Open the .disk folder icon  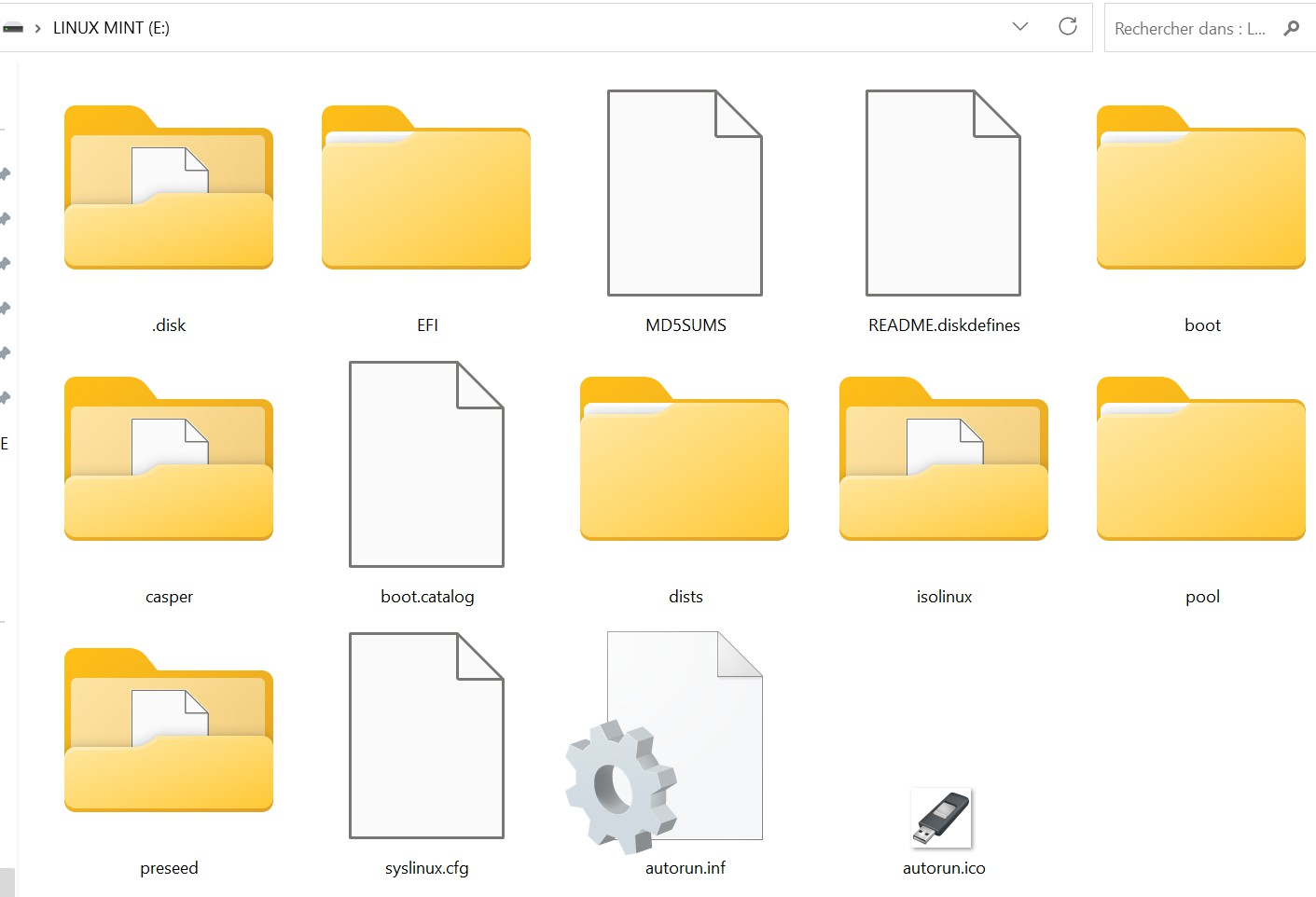[x=169, y=187]
